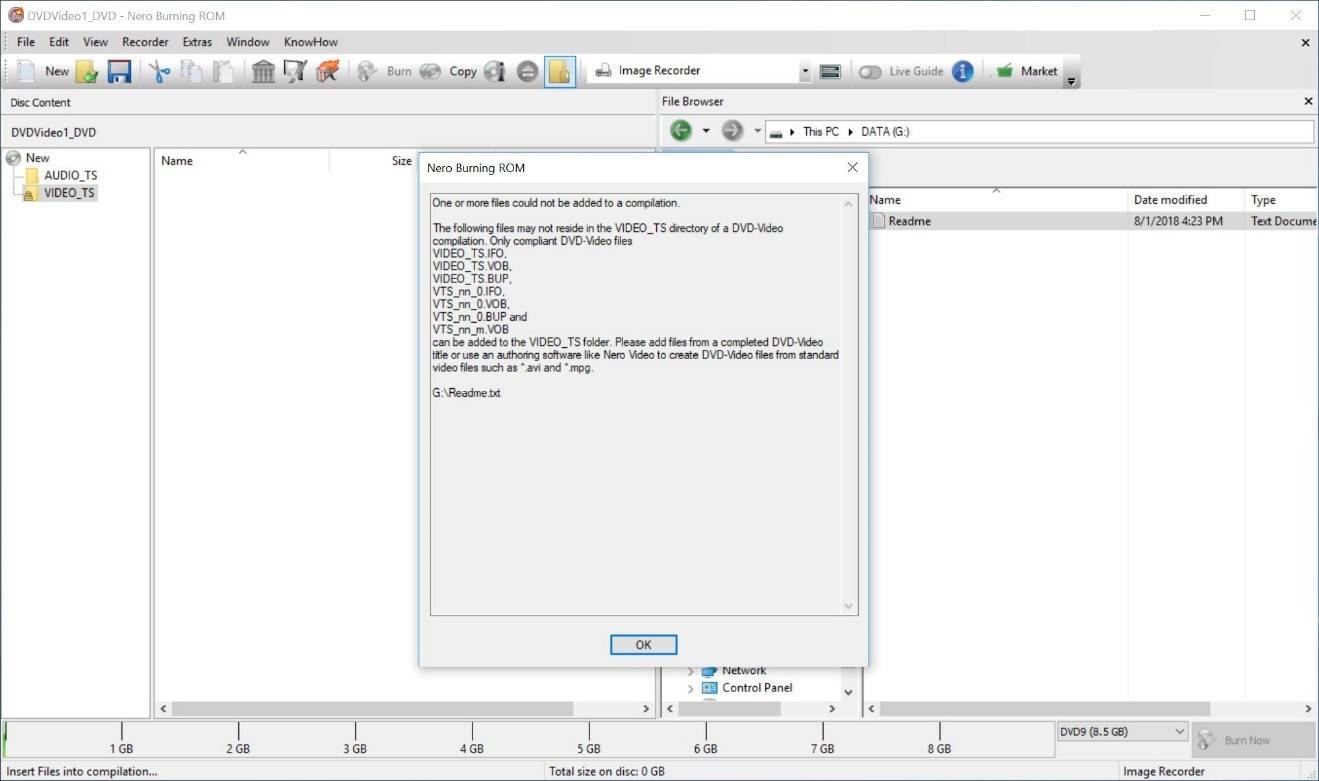This screenshot has height=781, width=1319.
Task: Click the copy documents toolbar icon
Action: pyautogui.click(x=191, y=72)
